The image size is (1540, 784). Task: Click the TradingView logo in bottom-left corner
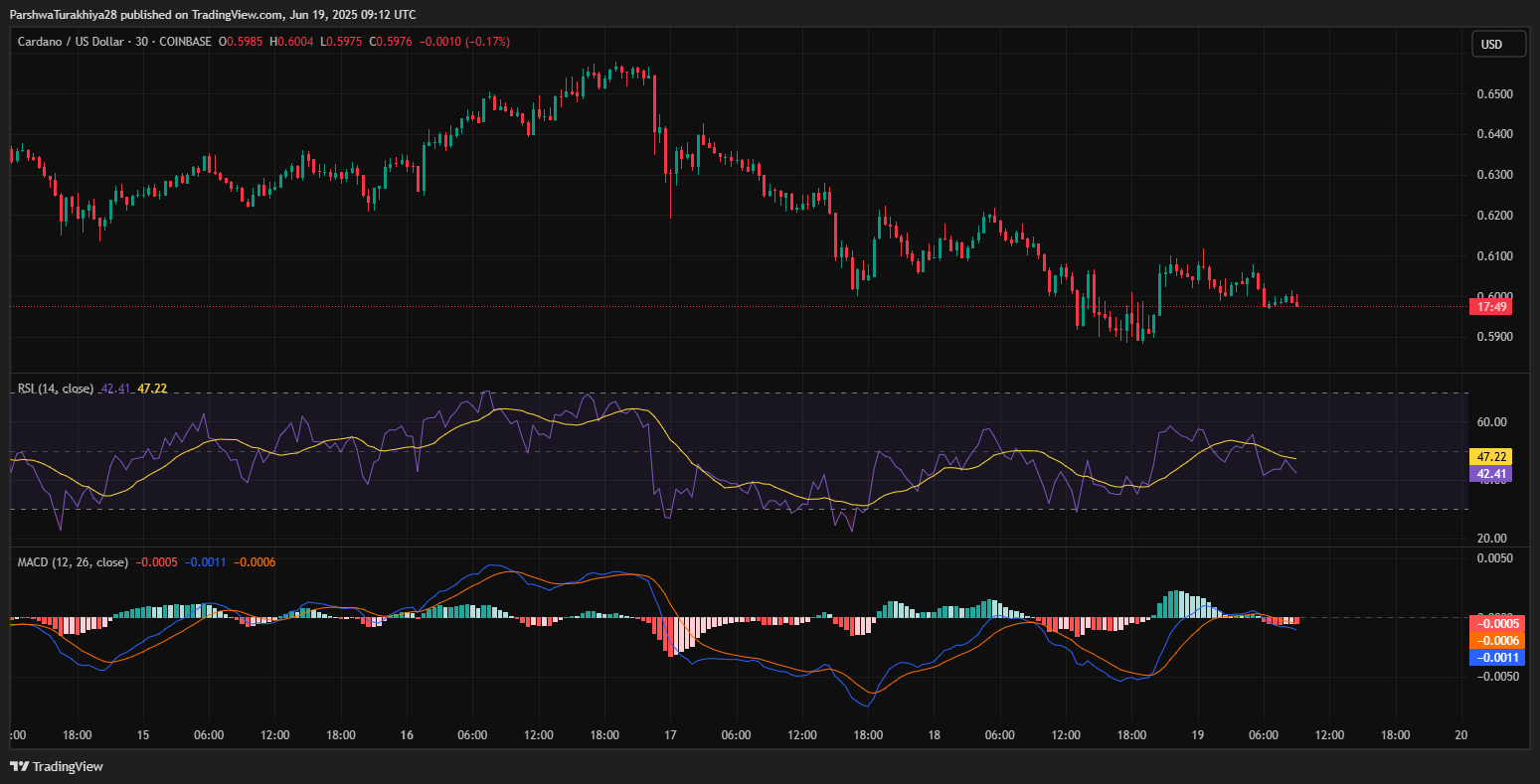[x=57, y=766]
